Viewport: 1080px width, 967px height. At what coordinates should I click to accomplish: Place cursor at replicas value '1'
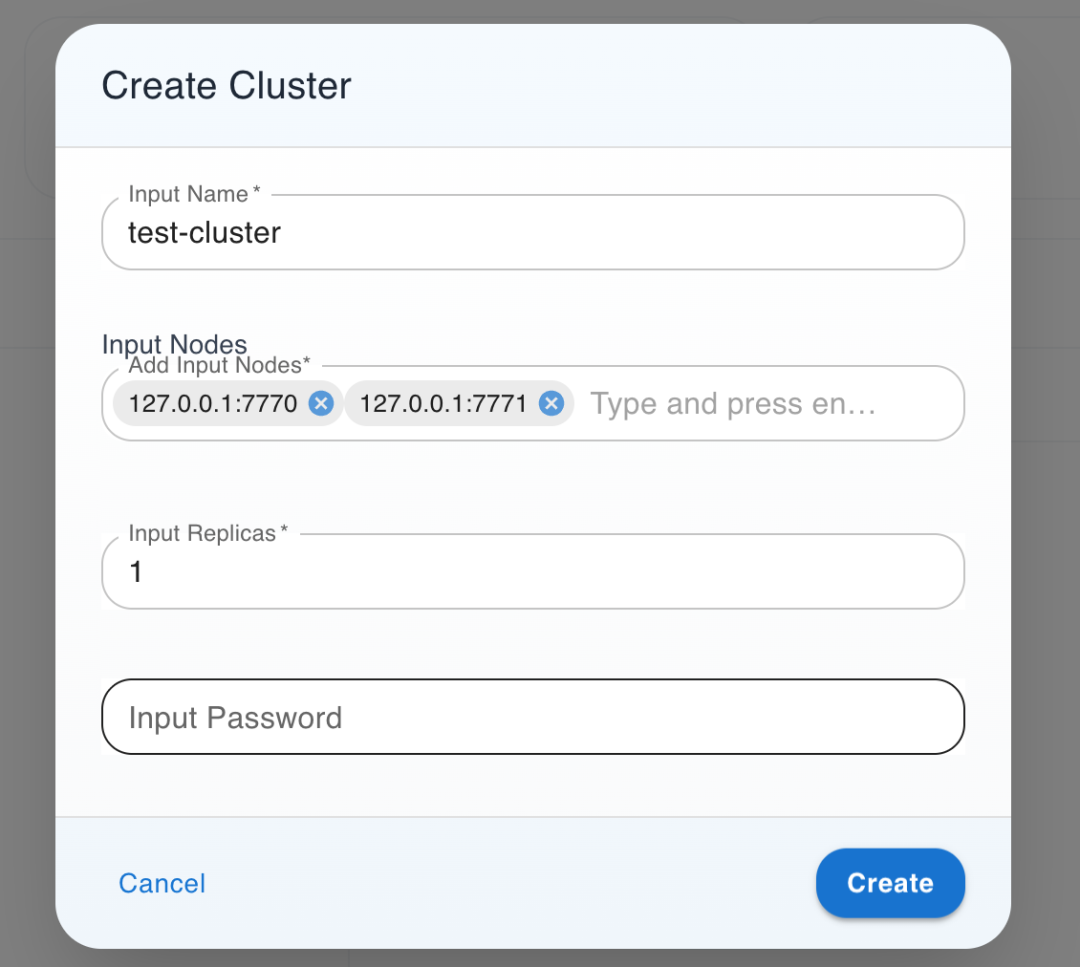pyautogui.click(x=136, y=572)
